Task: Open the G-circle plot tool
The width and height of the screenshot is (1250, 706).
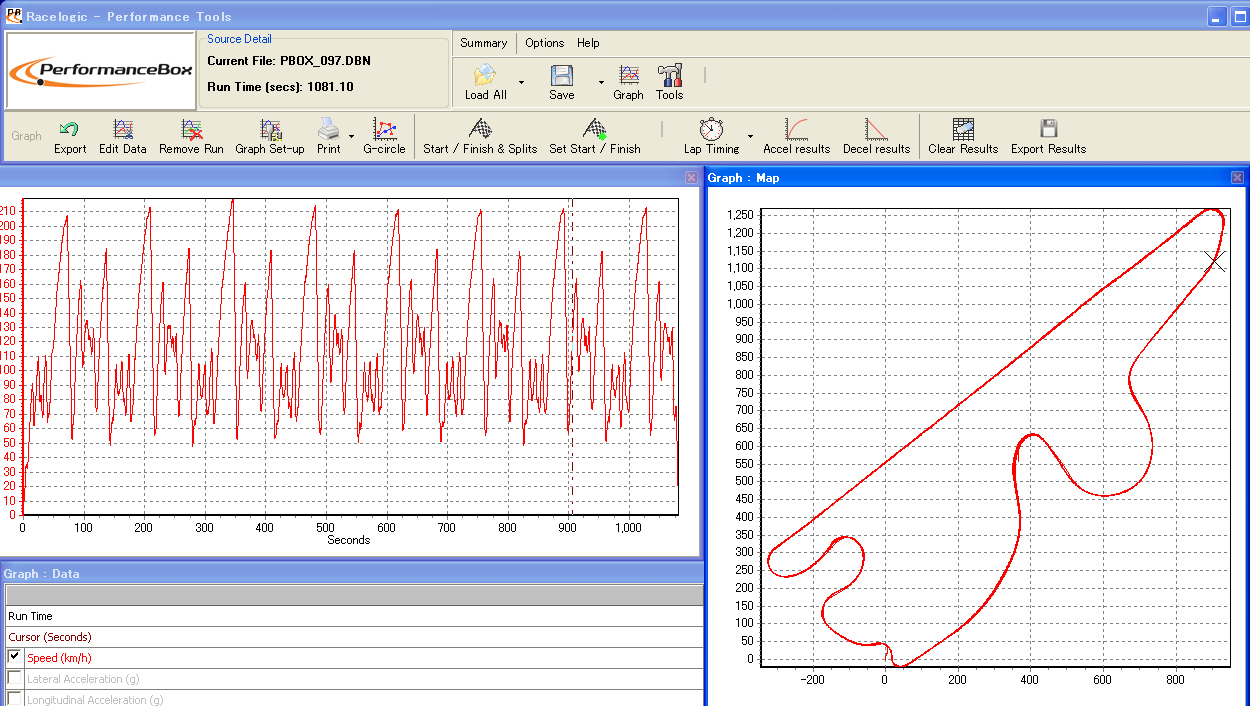Action: pos(384,129)
